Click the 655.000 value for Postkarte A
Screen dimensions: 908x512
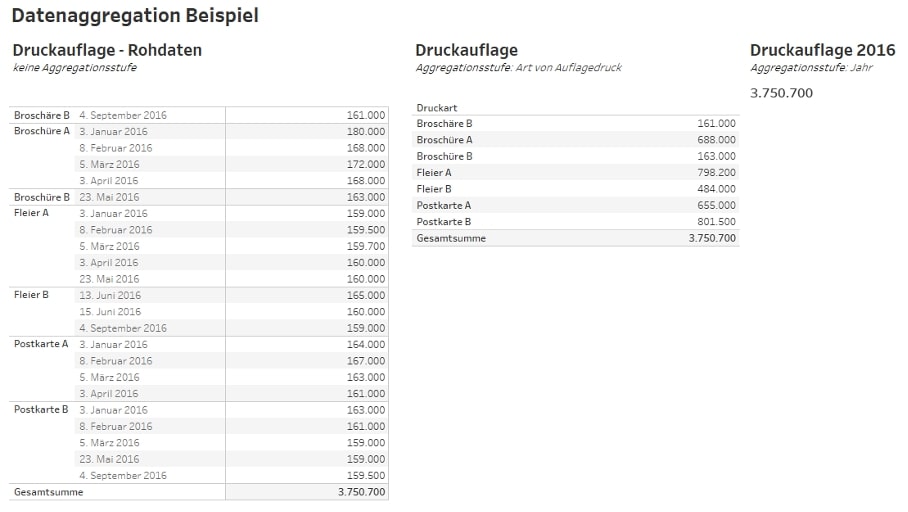pyautogui.click(x=716, y=205)
